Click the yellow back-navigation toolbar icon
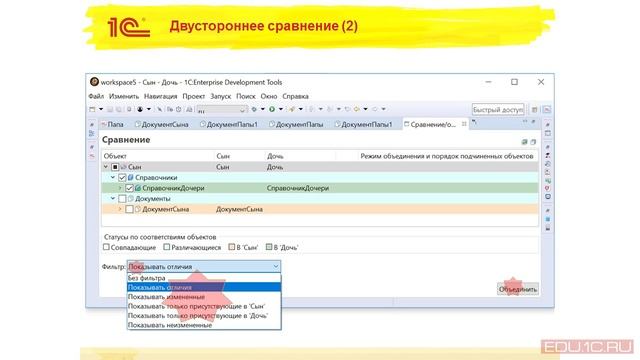The image size is (640, 360). tap(356, 109)
